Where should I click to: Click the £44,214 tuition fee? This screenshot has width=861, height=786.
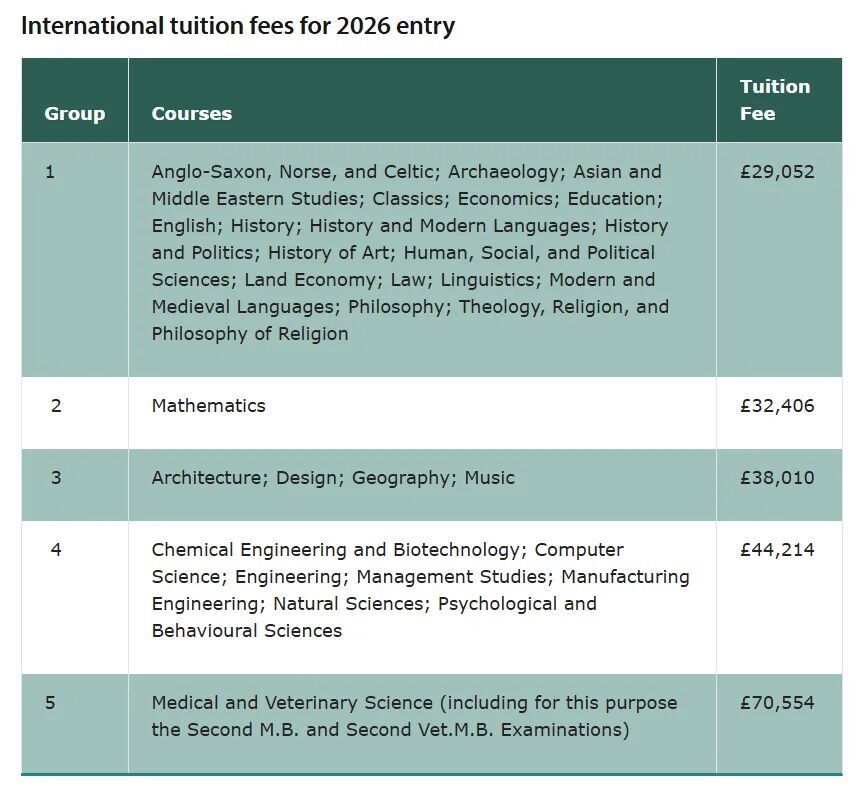777,550
